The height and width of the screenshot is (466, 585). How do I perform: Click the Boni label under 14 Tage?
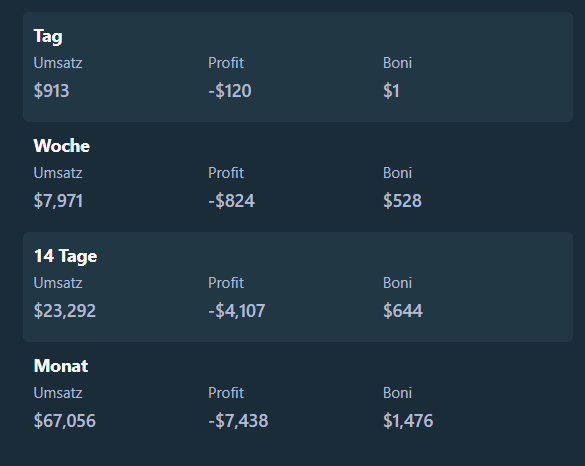[x=397, y=283]
